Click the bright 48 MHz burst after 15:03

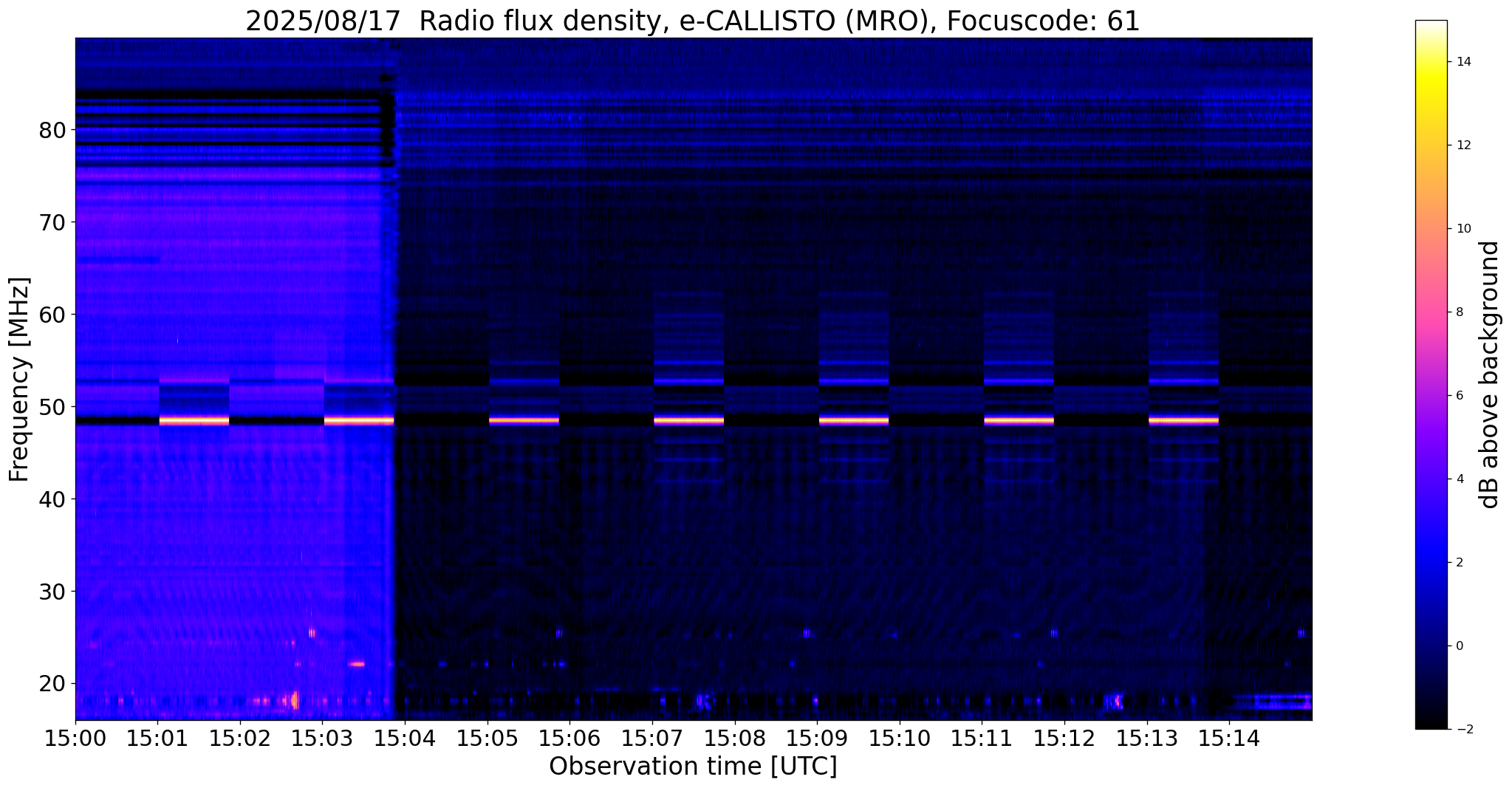click(x=359, y=421)
